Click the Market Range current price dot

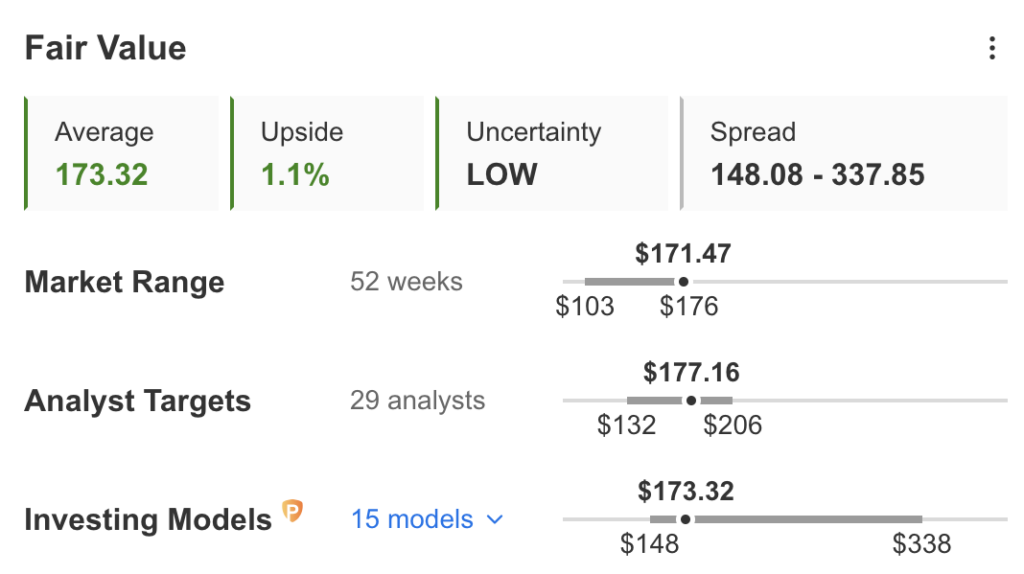(x=683, y=282)
